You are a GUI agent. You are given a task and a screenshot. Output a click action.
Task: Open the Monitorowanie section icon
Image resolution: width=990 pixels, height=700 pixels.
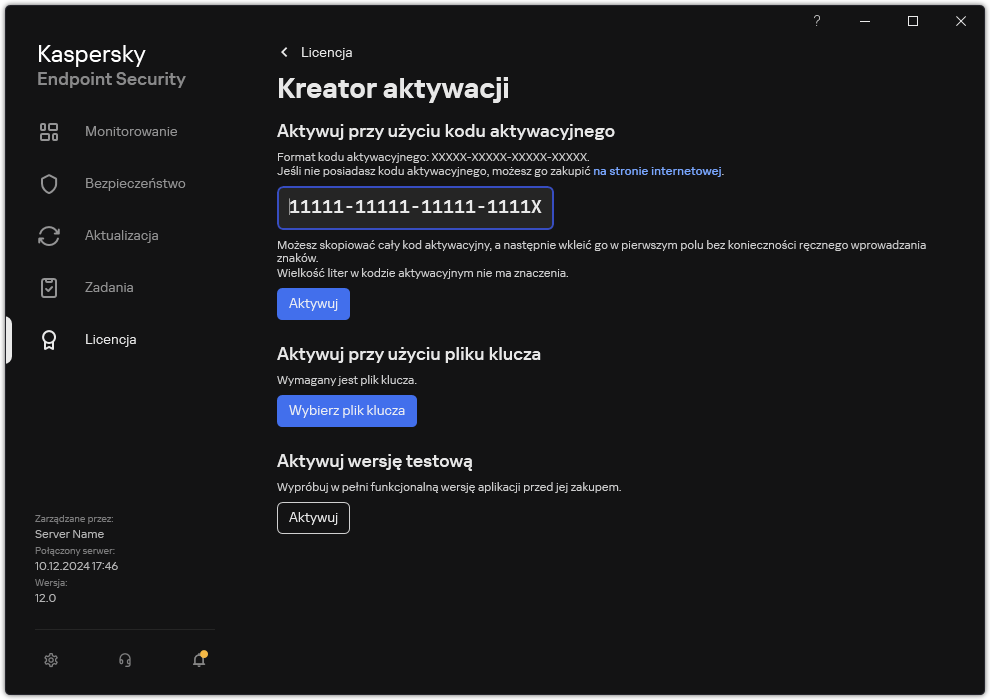pos(49,131)
